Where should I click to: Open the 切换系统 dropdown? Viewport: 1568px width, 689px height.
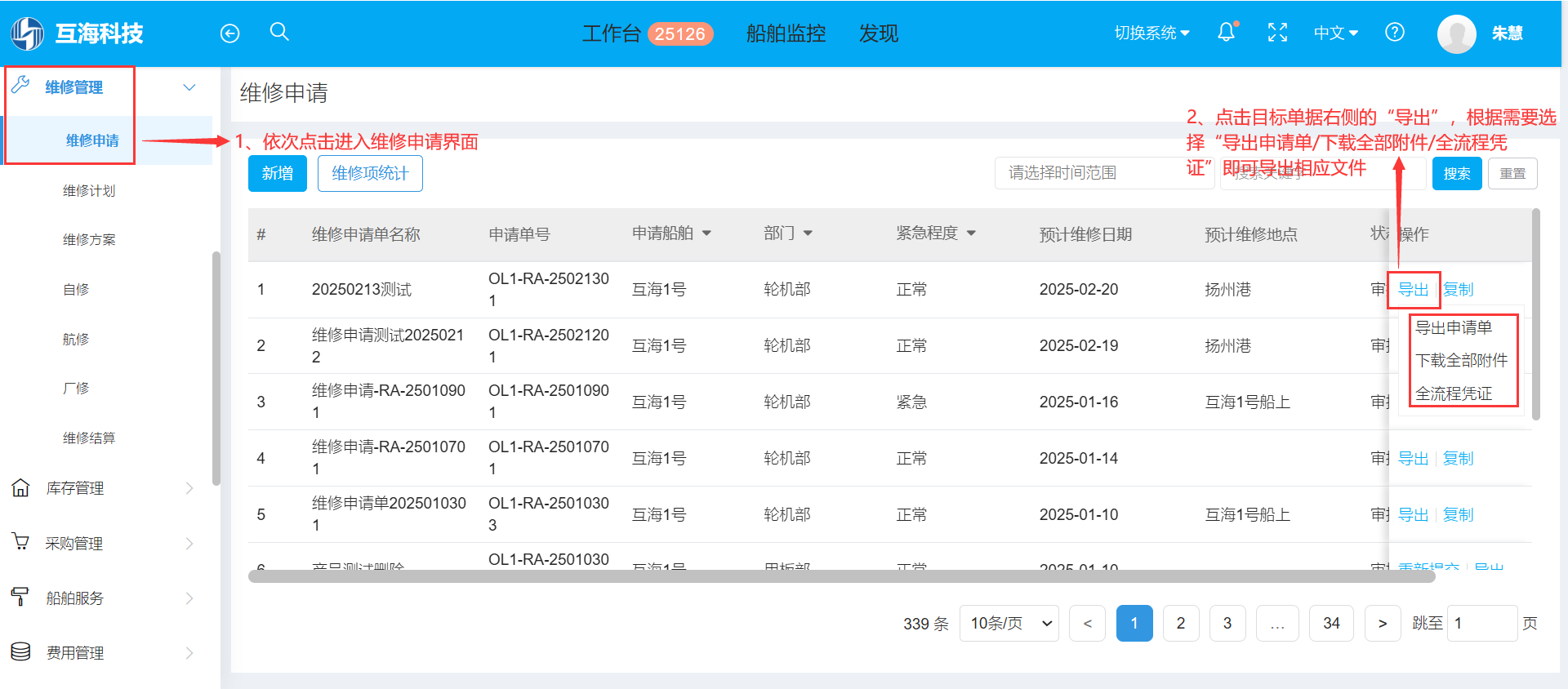click(1152, 33)
